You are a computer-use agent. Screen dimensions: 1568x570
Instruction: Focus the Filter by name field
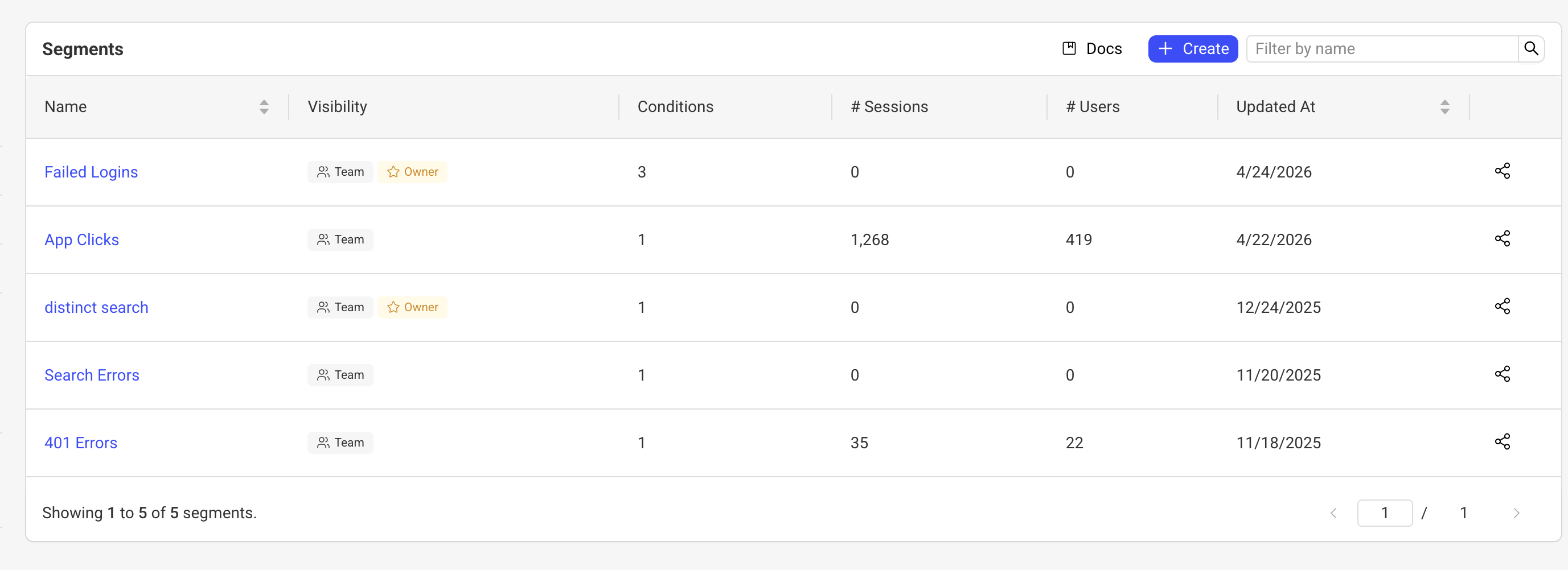pos(1382,49)
